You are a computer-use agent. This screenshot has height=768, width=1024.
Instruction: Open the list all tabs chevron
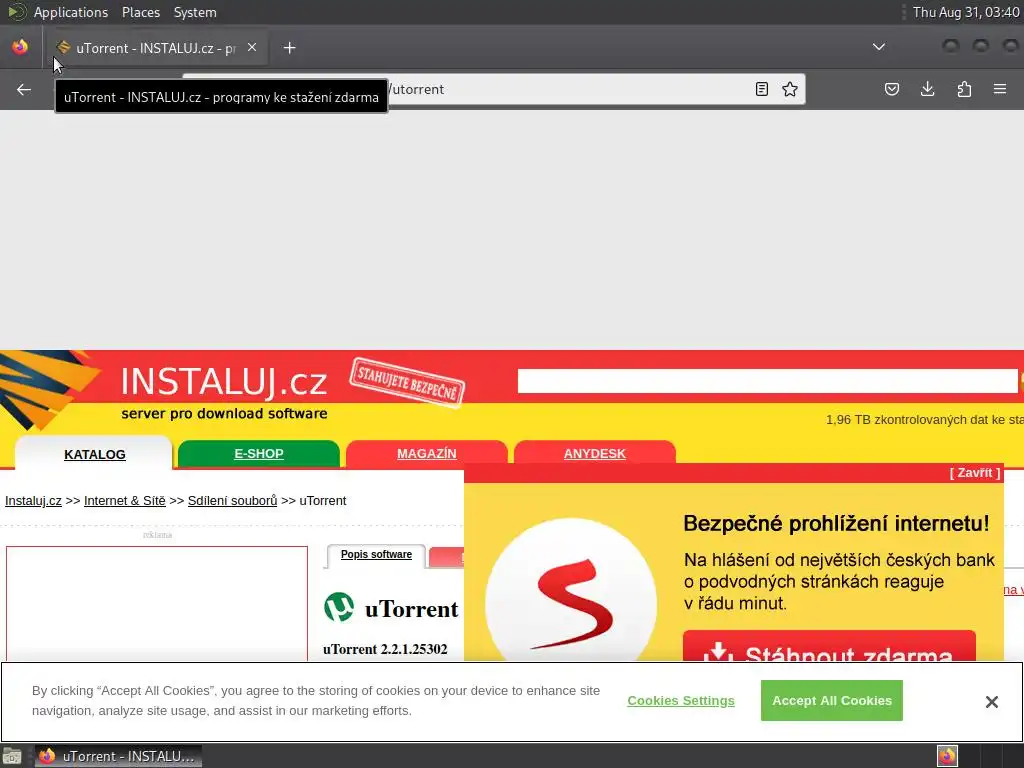tap(879, 47)
